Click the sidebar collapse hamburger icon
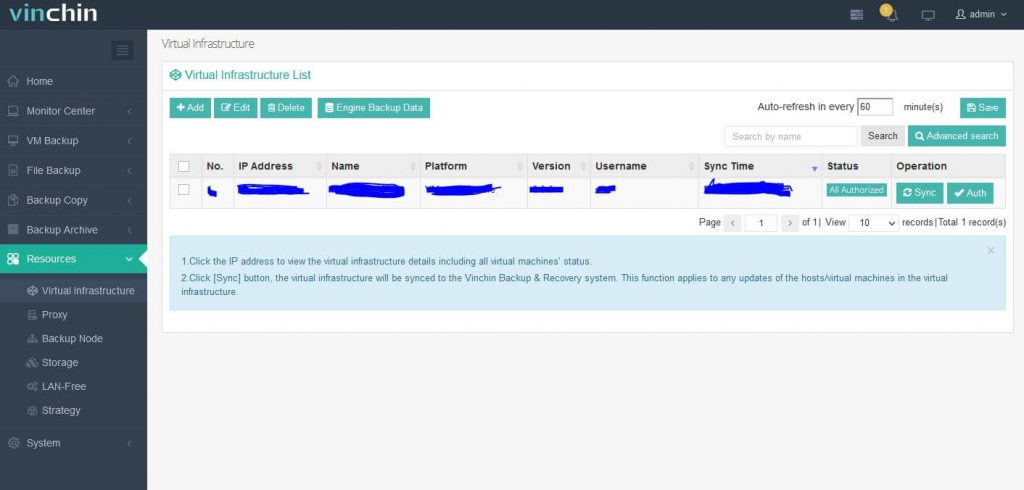This screenshot has width=1024, height=490. click(122, 50)
